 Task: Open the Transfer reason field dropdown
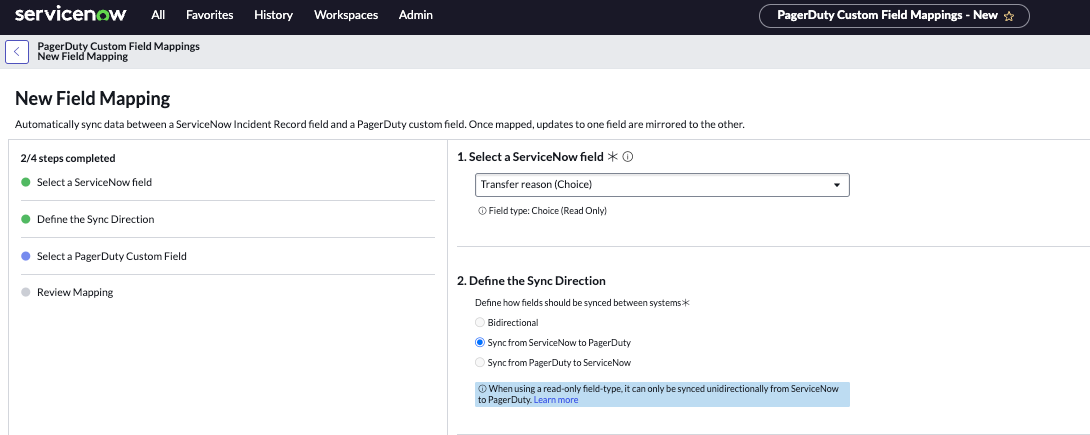[661, 185]
